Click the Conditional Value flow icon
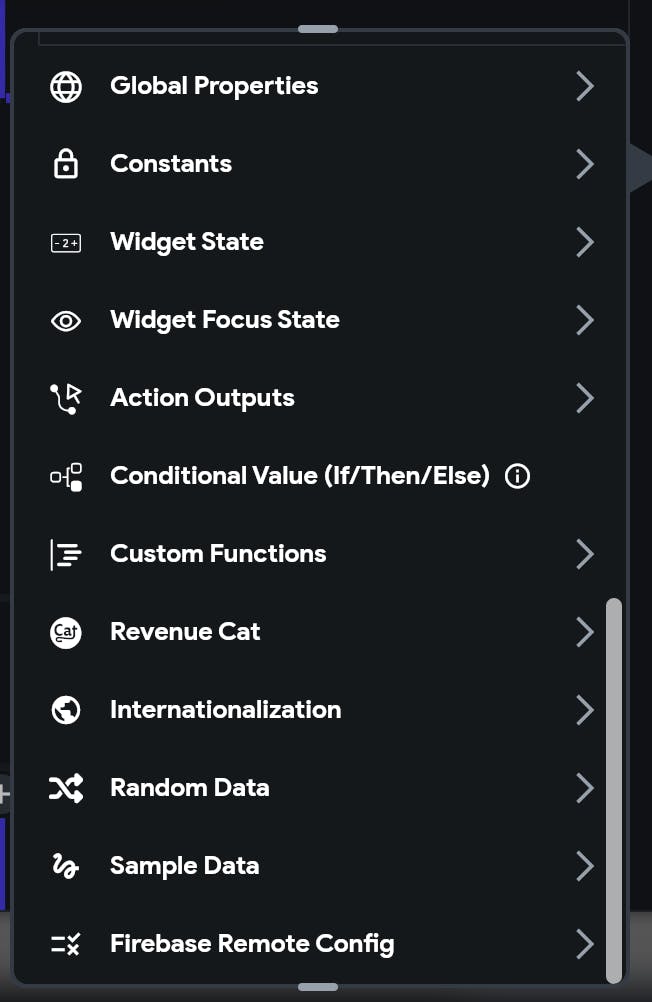 tap(66, 477)
